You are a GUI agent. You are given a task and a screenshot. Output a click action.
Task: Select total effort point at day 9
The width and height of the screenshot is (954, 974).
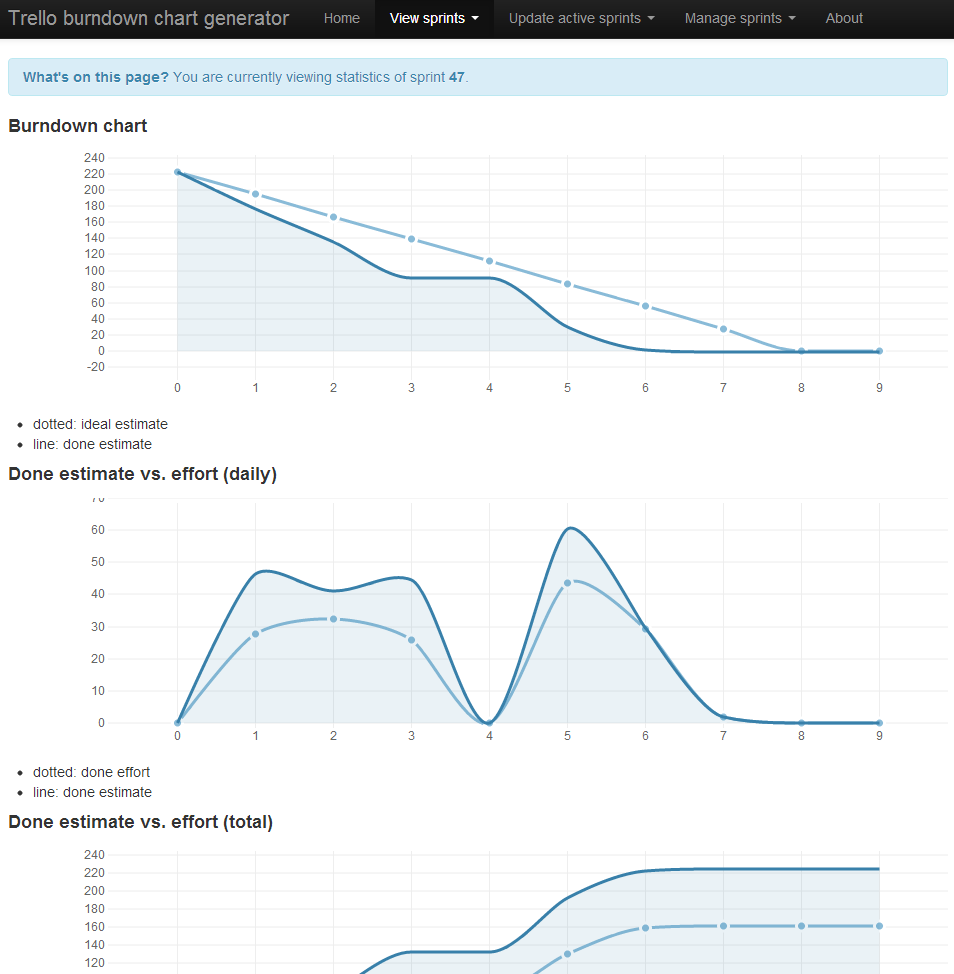879,926
